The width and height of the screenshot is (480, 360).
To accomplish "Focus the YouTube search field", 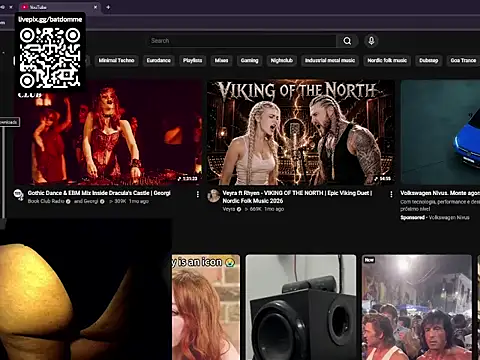I will (242, 41).
